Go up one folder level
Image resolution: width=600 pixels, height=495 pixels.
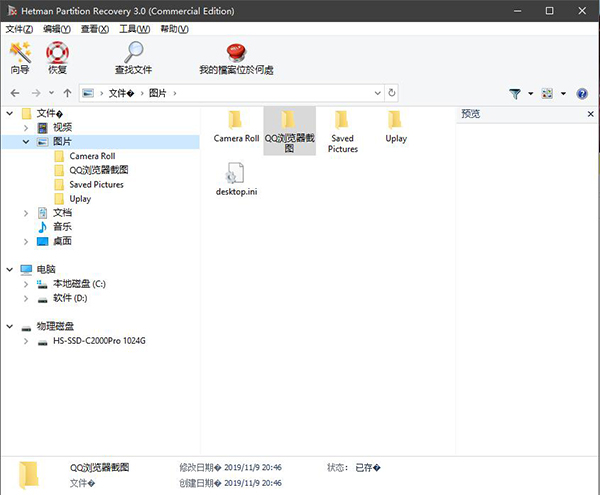[67, 93]
